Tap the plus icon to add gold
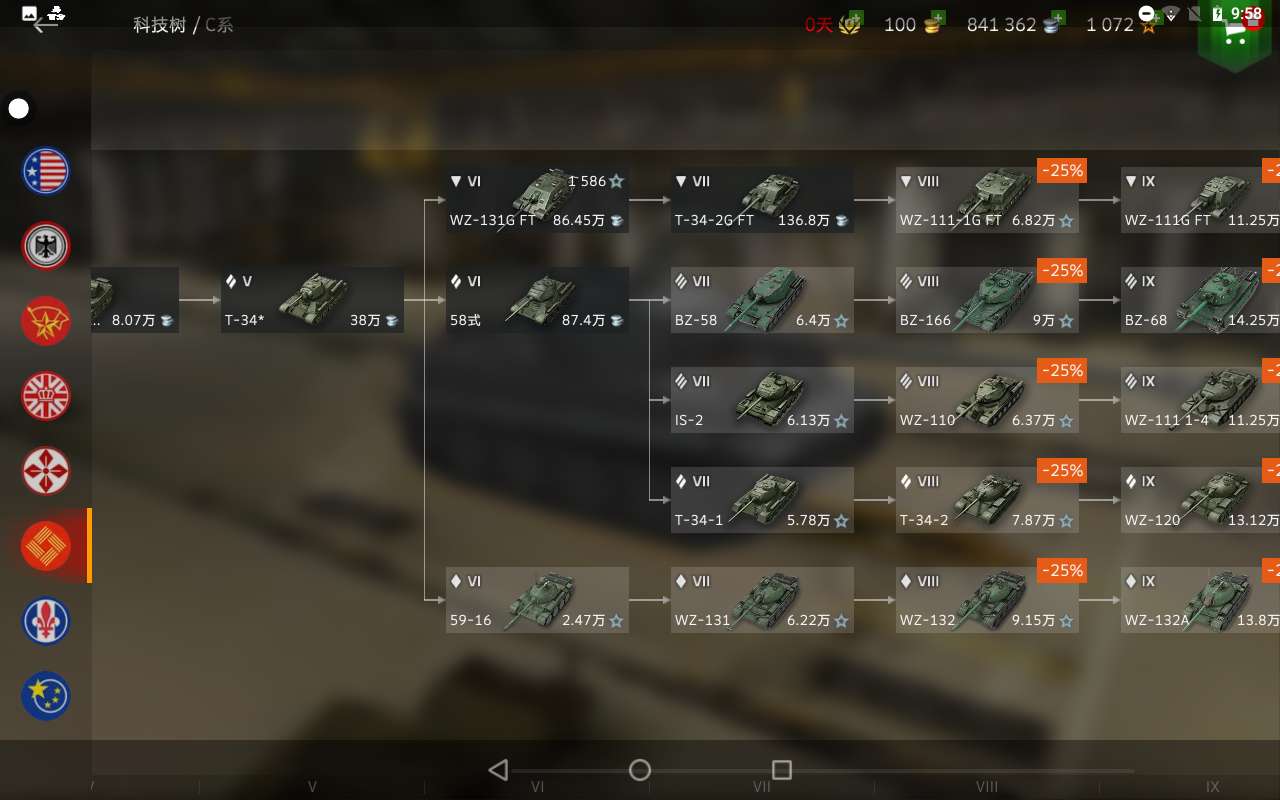 pyautogui.click(x=939, y=18)
